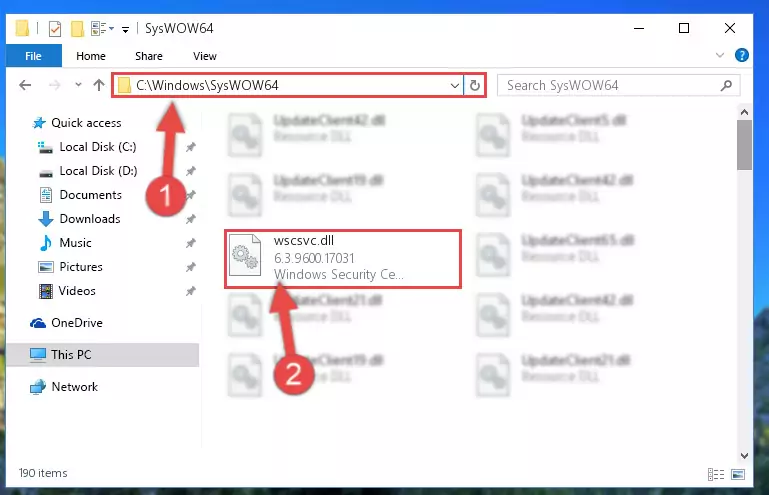Viewport: 769px width, 495px height.
Task: Click the Network icon in sidebar
Action: [x=38, y=387]
